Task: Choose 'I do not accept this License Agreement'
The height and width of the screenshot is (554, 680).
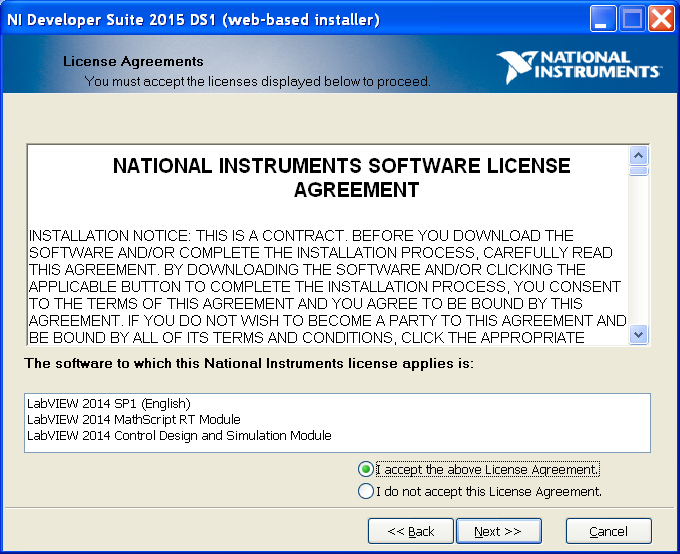Action: [366, 491]
